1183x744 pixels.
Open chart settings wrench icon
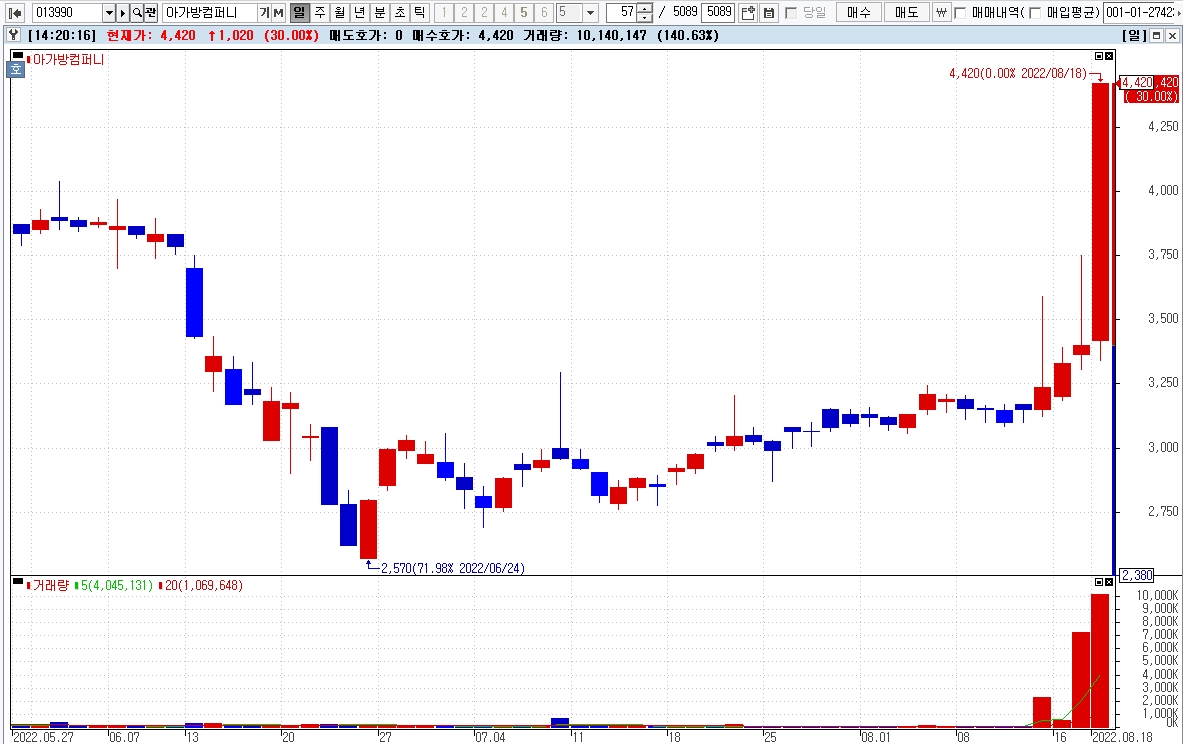13,35
